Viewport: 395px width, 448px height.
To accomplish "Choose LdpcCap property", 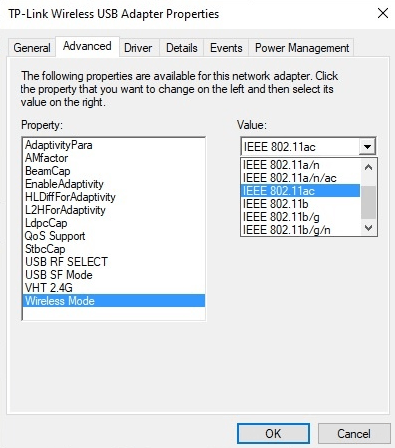I will pos(114,223).
